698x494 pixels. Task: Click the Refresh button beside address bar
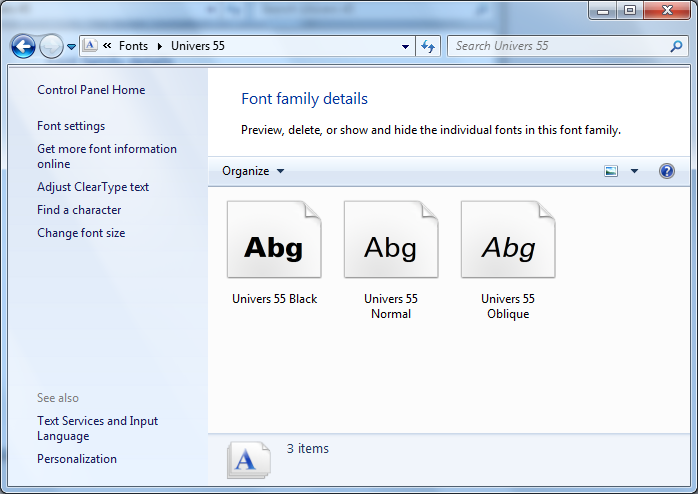[x=428, y=46]
